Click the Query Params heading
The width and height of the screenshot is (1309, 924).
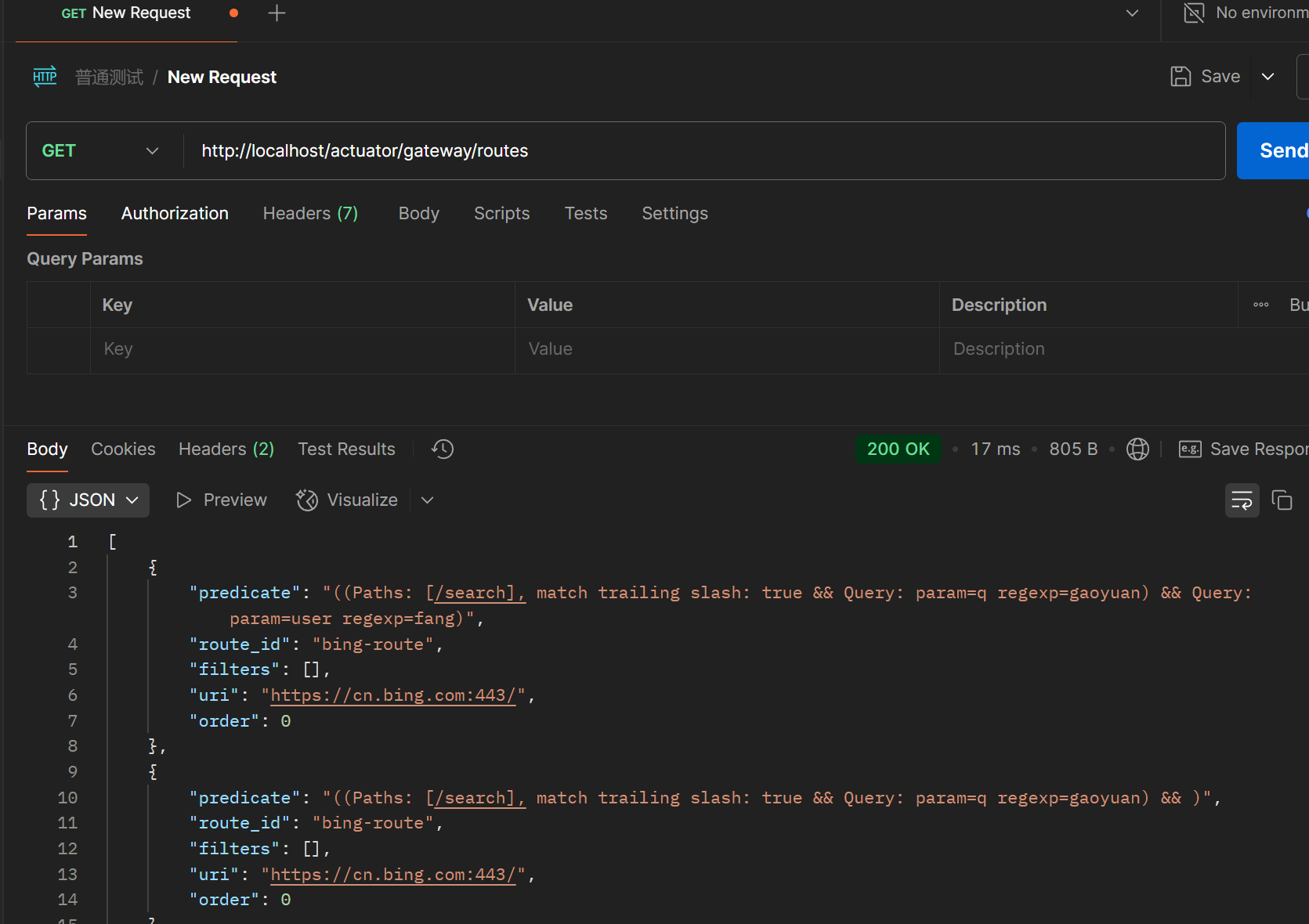[85, 259]
